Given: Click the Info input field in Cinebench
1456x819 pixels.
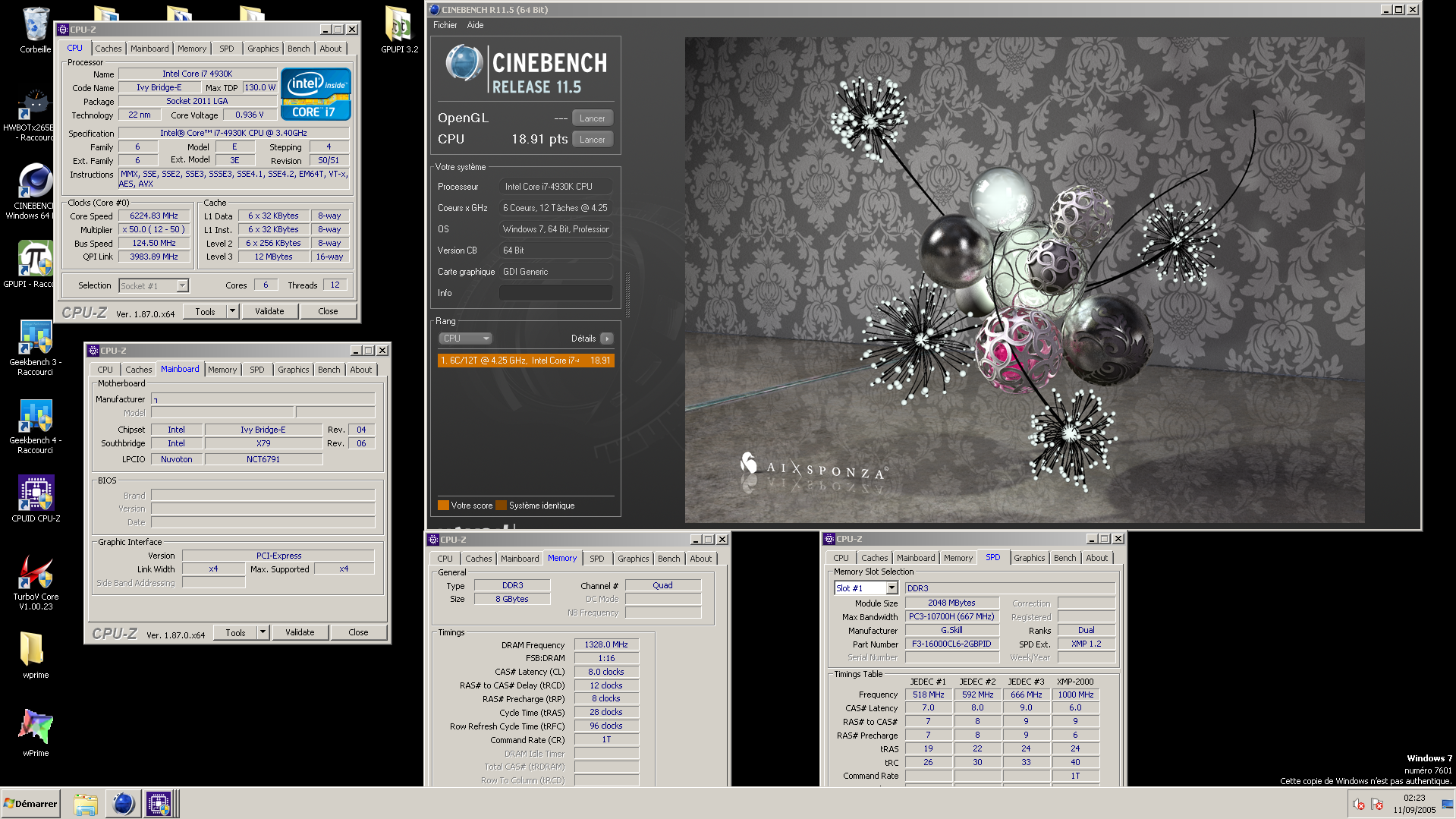Looking at the screenshot, I should (x=555, y=293).
